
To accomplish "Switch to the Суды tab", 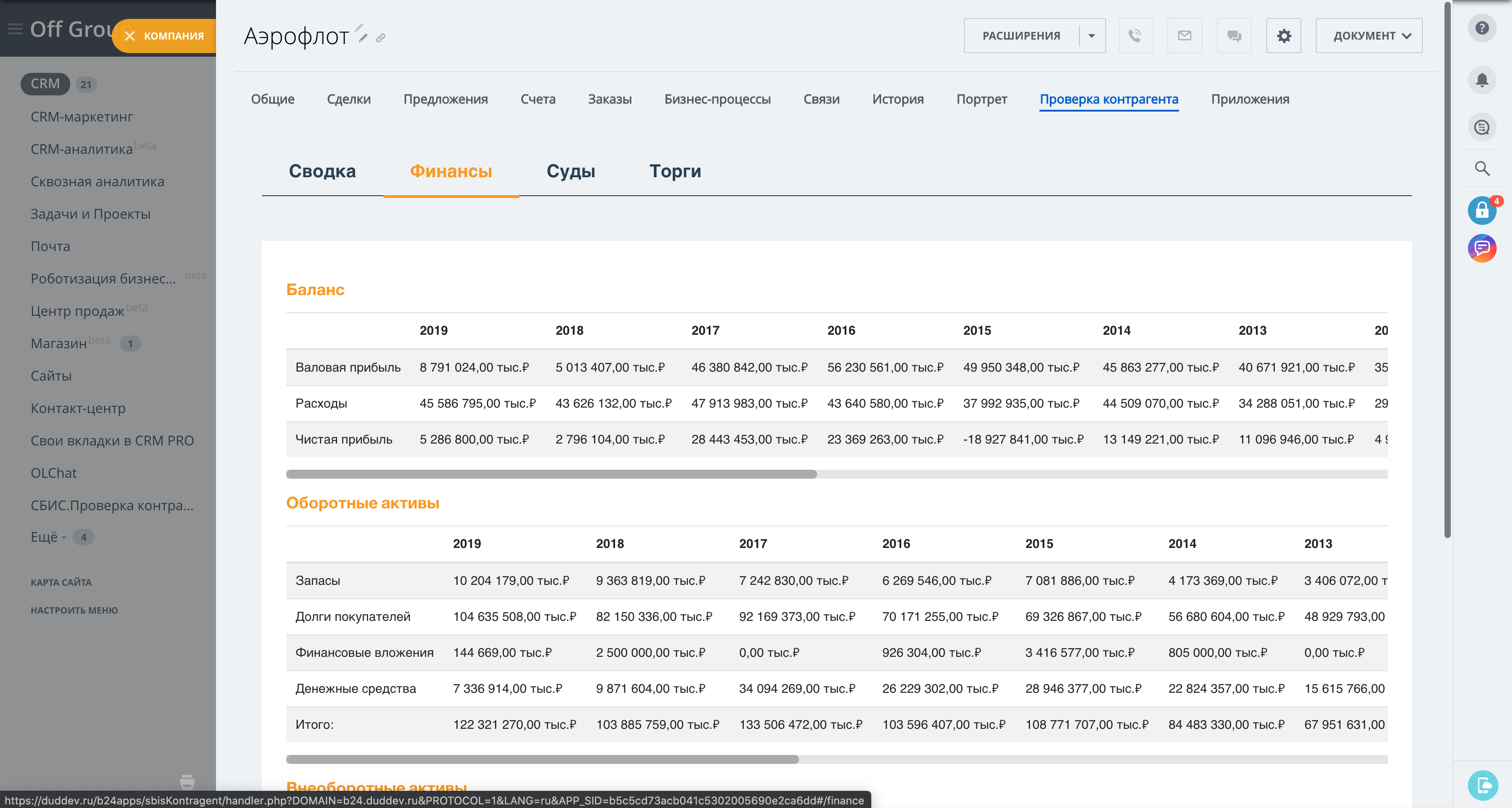I will tap(571, 171).
